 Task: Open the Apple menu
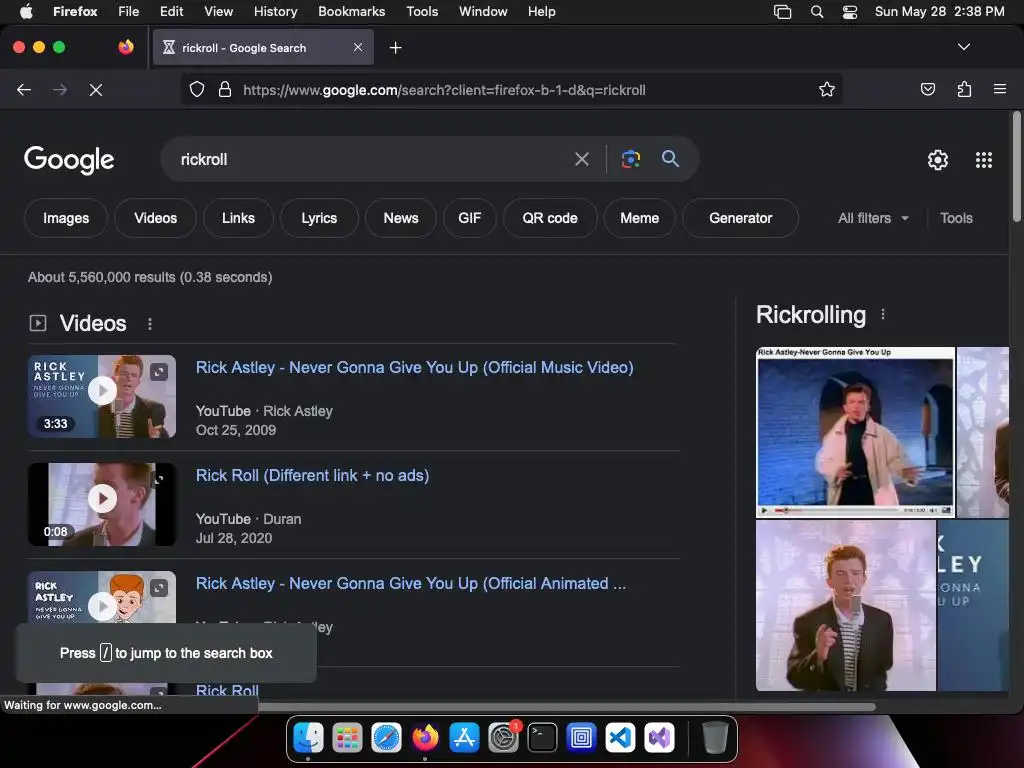[x=26, y=12]
